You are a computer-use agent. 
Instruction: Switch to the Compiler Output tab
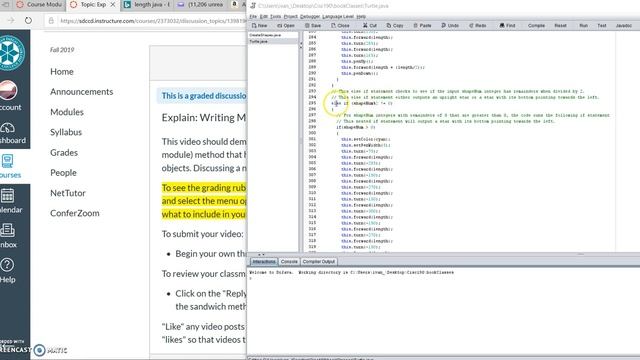(x=319, y=262)
